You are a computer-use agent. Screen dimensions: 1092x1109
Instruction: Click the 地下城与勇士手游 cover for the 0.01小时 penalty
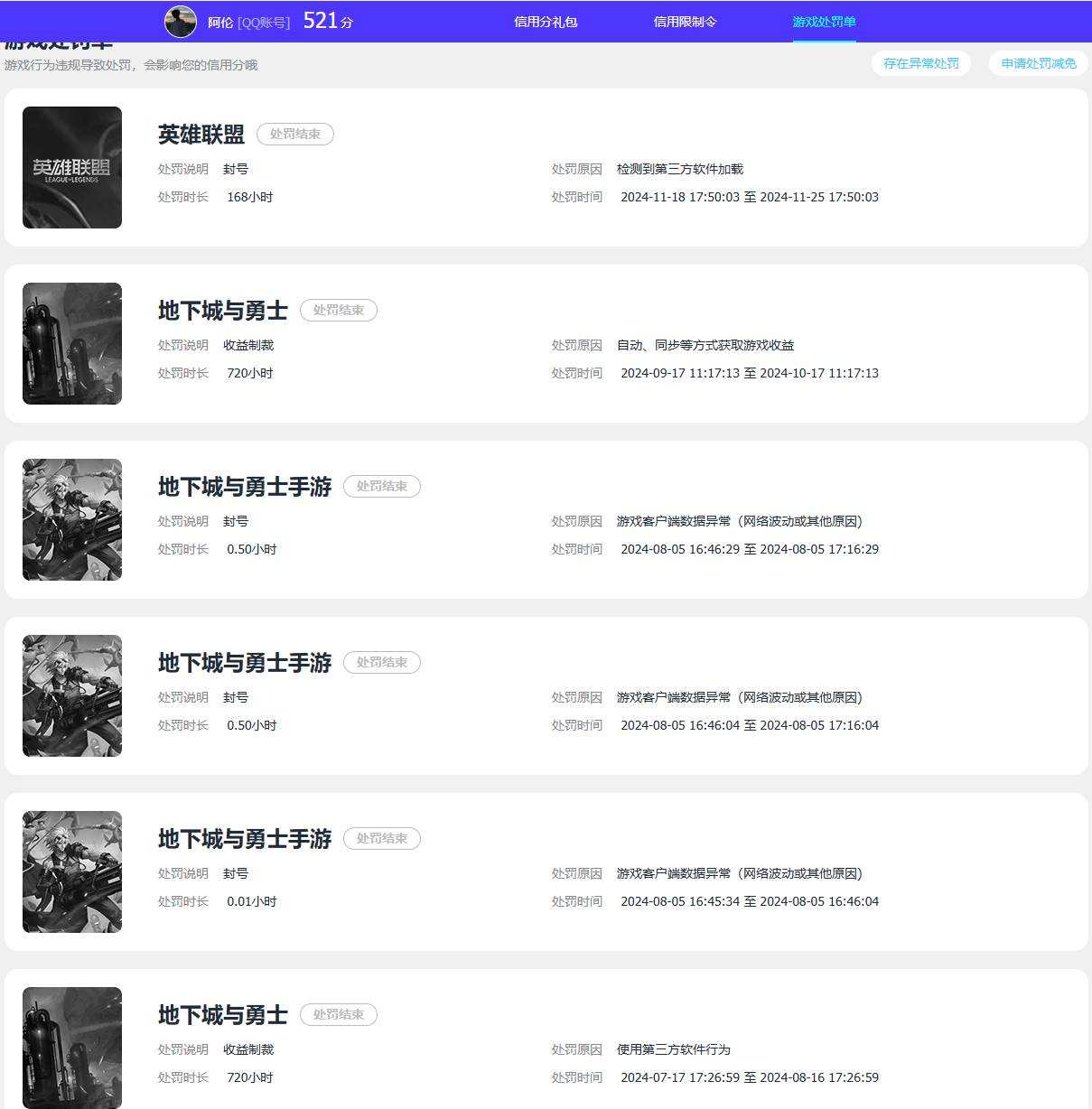point(72,871)
